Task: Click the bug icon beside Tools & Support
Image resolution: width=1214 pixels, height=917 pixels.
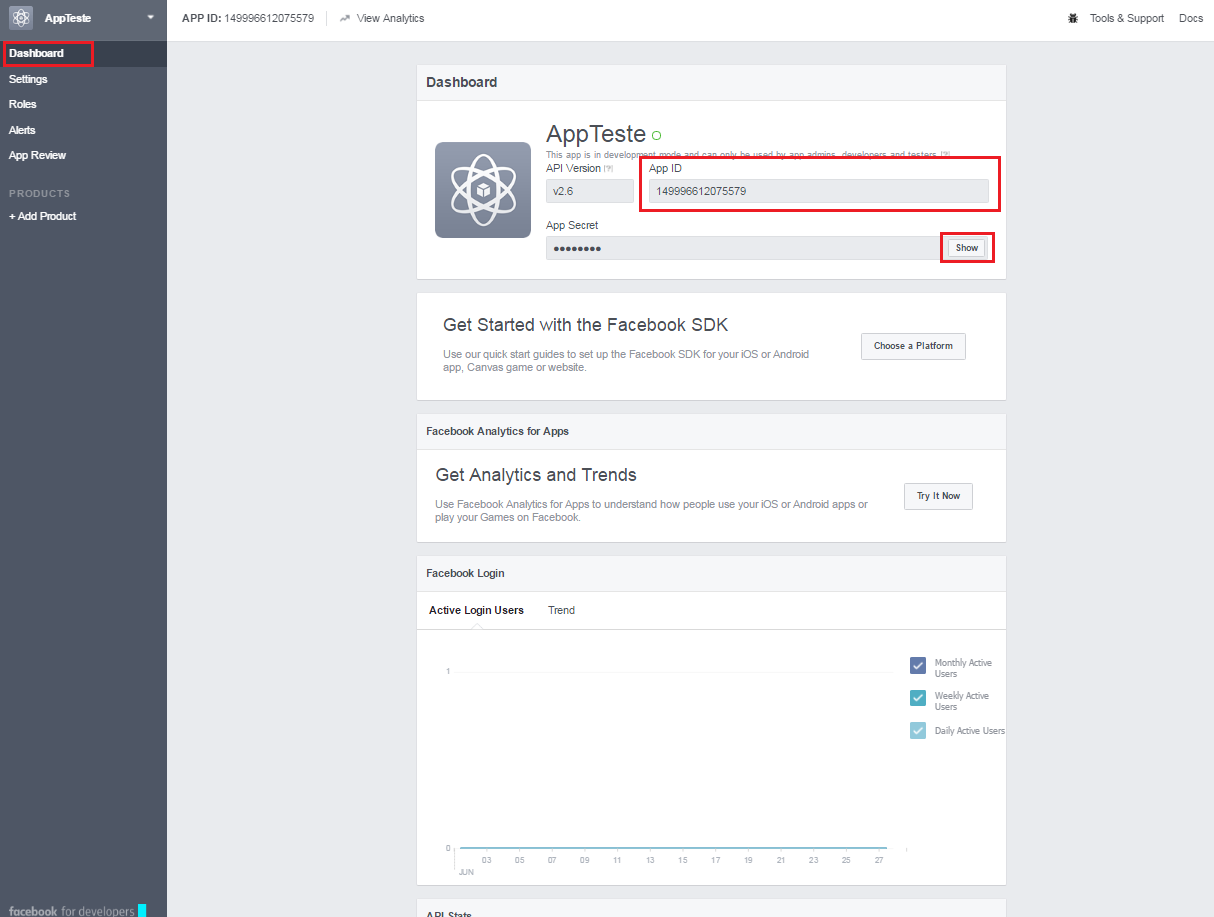Action: point(1073,18)
